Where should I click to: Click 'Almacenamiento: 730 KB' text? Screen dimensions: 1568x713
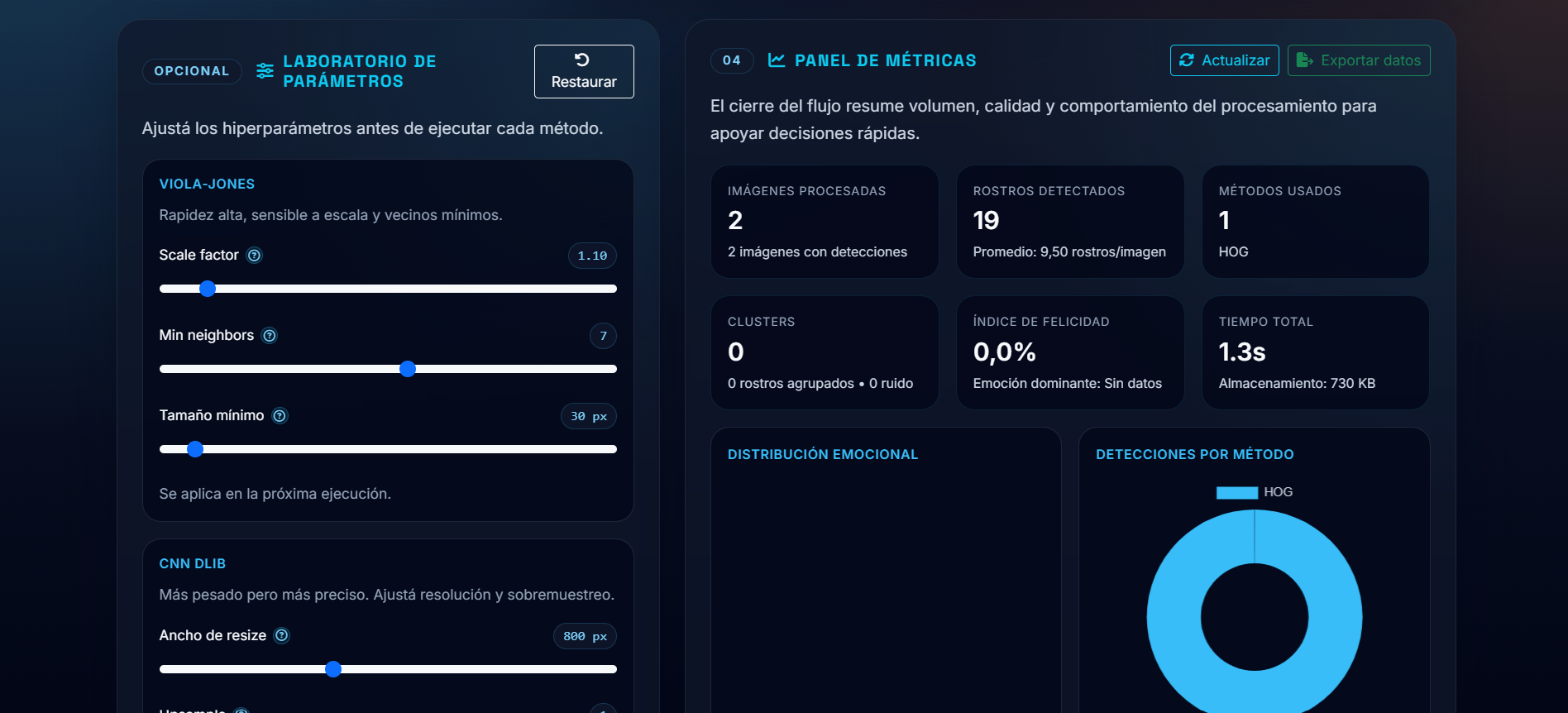click(x=1297, y=384)
